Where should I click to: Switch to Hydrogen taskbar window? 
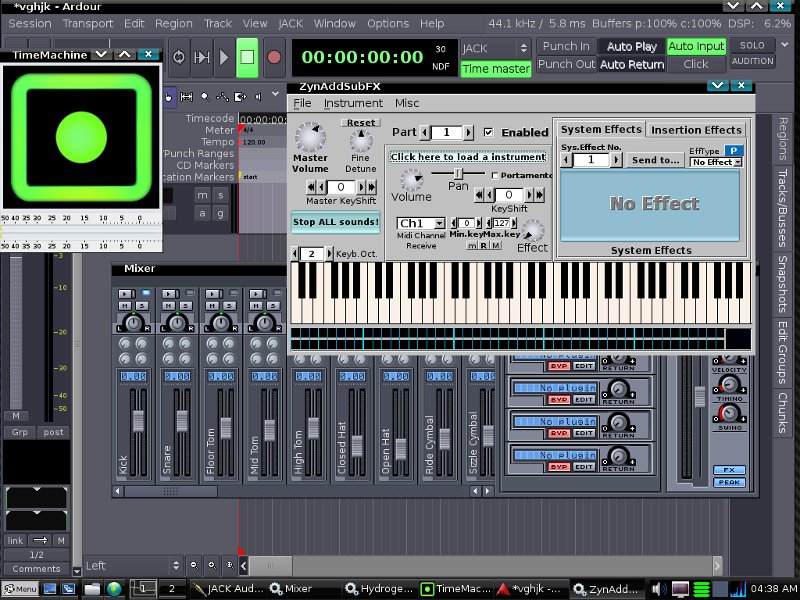(379, 589)
